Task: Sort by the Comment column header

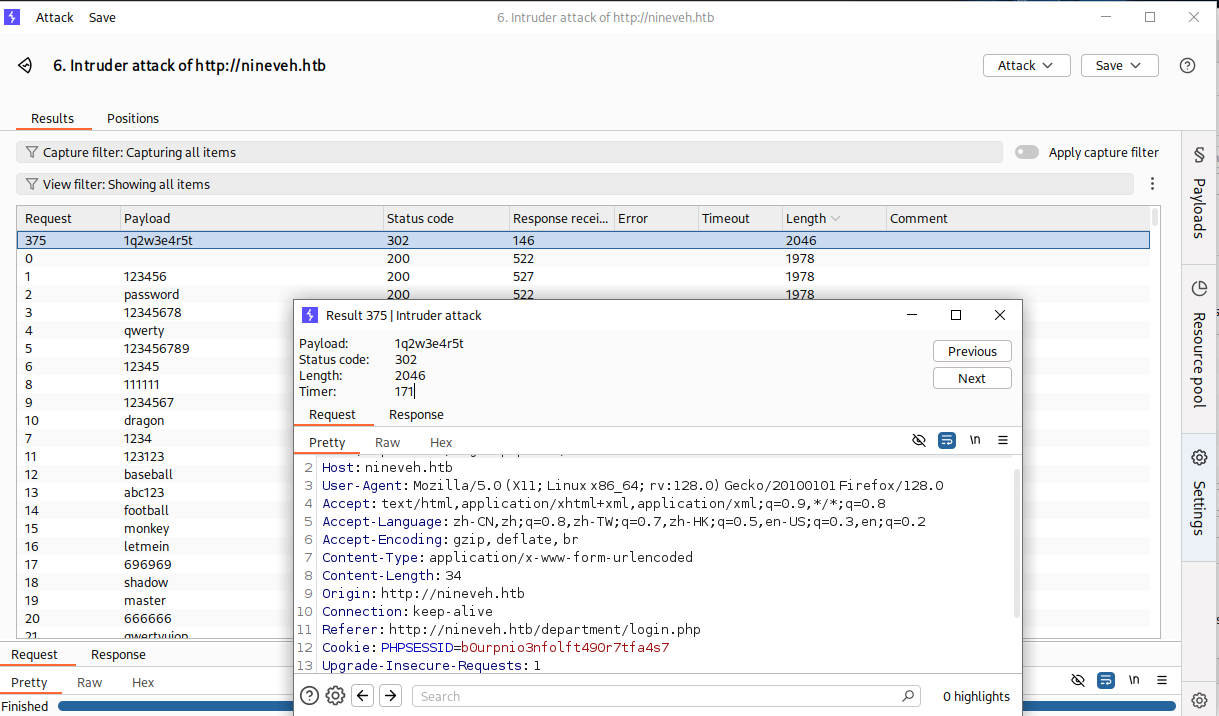Action: click(1017, 218)
